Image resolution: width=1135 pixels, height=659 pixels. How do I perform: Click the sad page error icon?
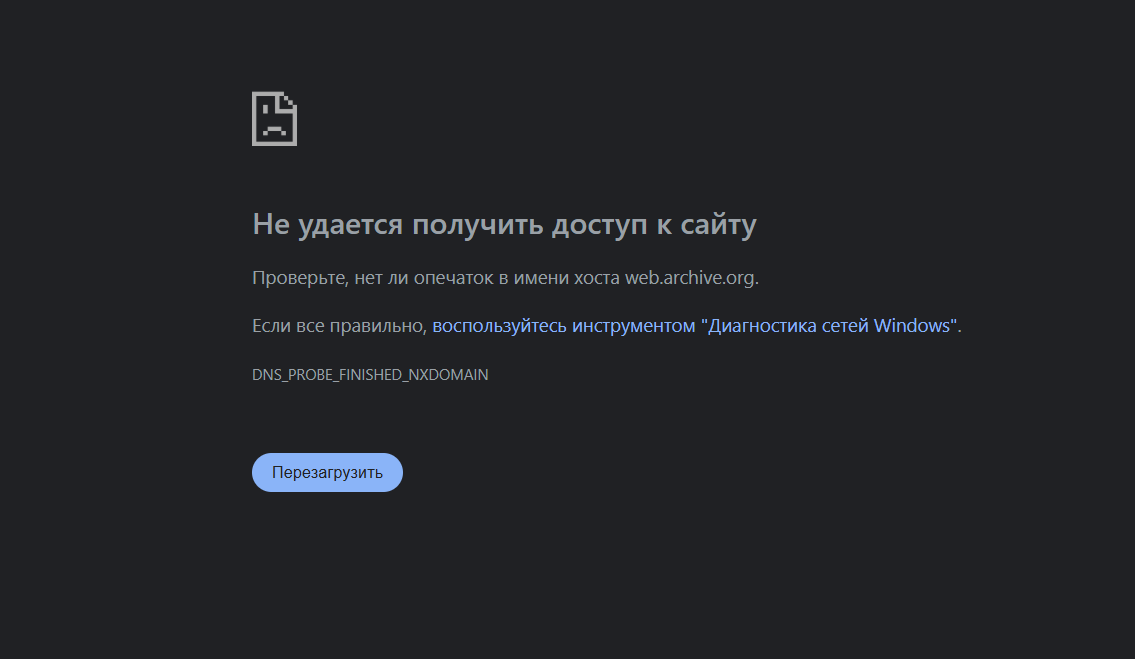[274, 119]
